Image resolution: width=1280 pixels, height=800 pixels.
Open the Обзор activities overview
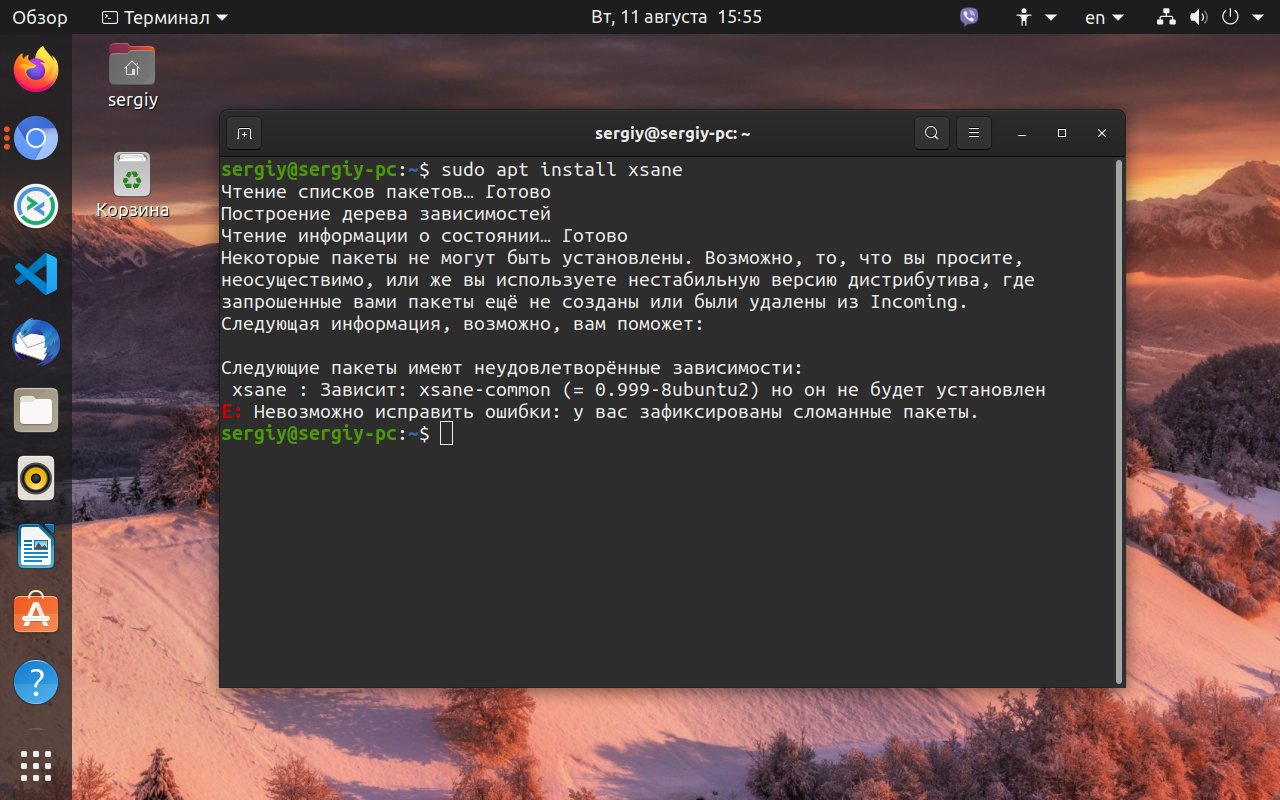tap(40, 17)
